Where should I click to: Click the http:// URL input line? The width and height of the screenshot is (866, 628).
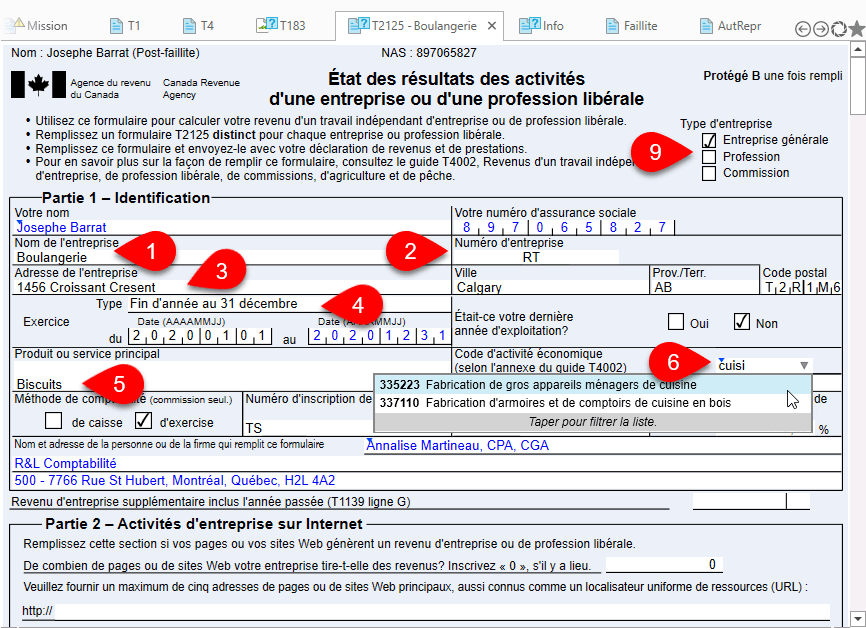[442, 611]
